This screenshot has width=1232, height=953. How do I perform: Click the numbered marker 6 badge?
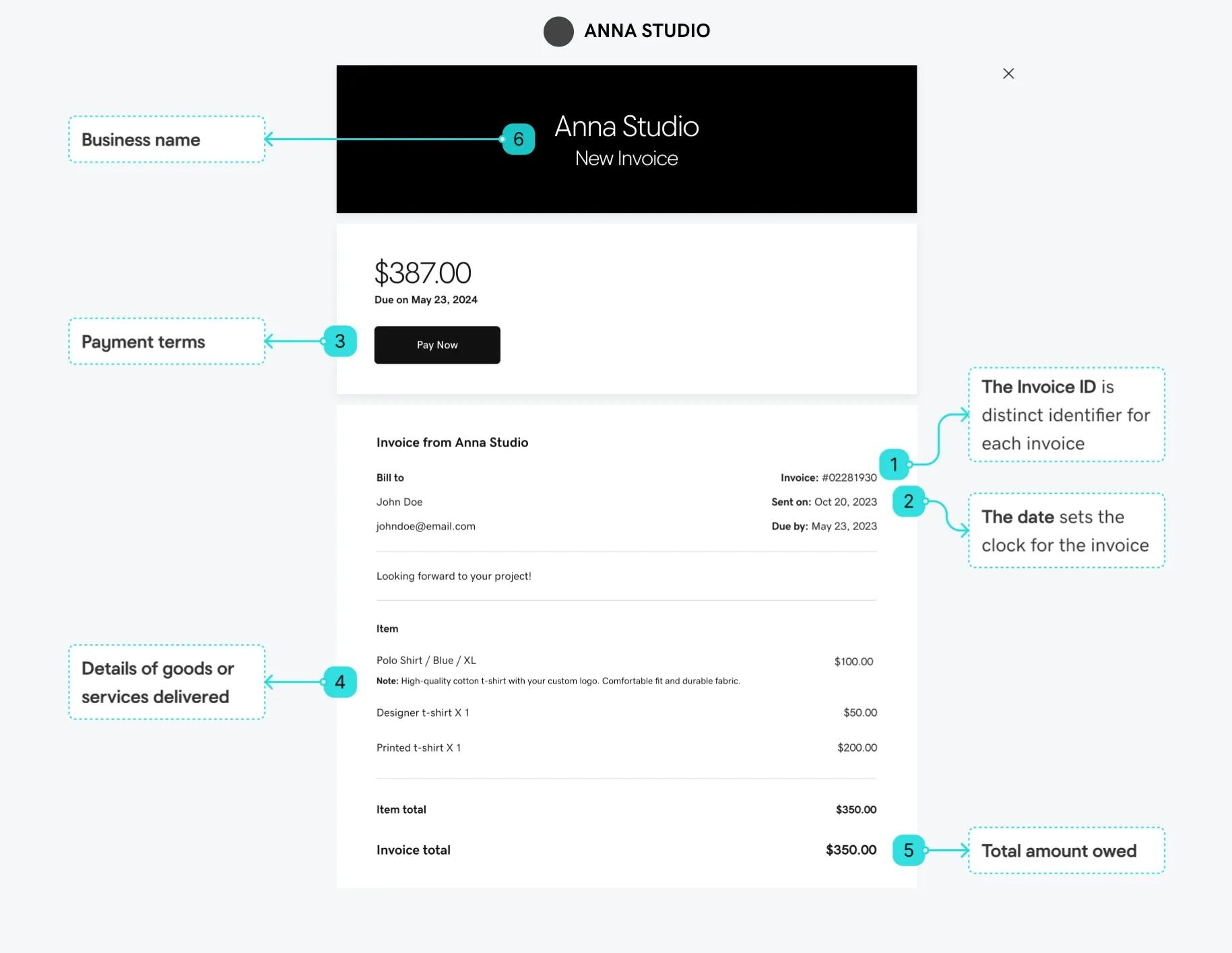click(x=518, y=139)
